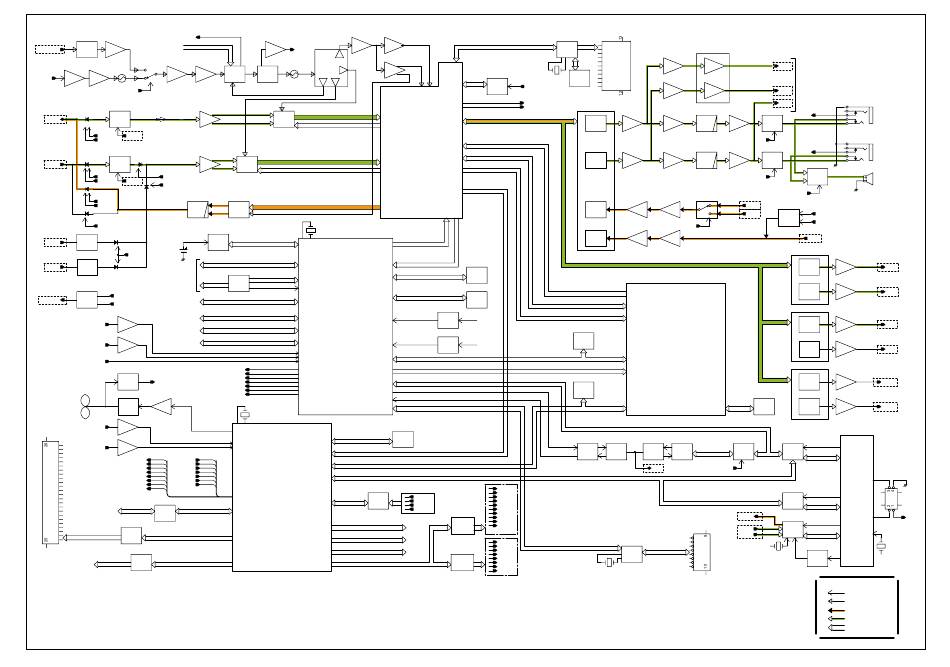Screen dimensions: 950x667
Task: Click the pinned IC package at bottom right of center
Action: click(701, 552)
